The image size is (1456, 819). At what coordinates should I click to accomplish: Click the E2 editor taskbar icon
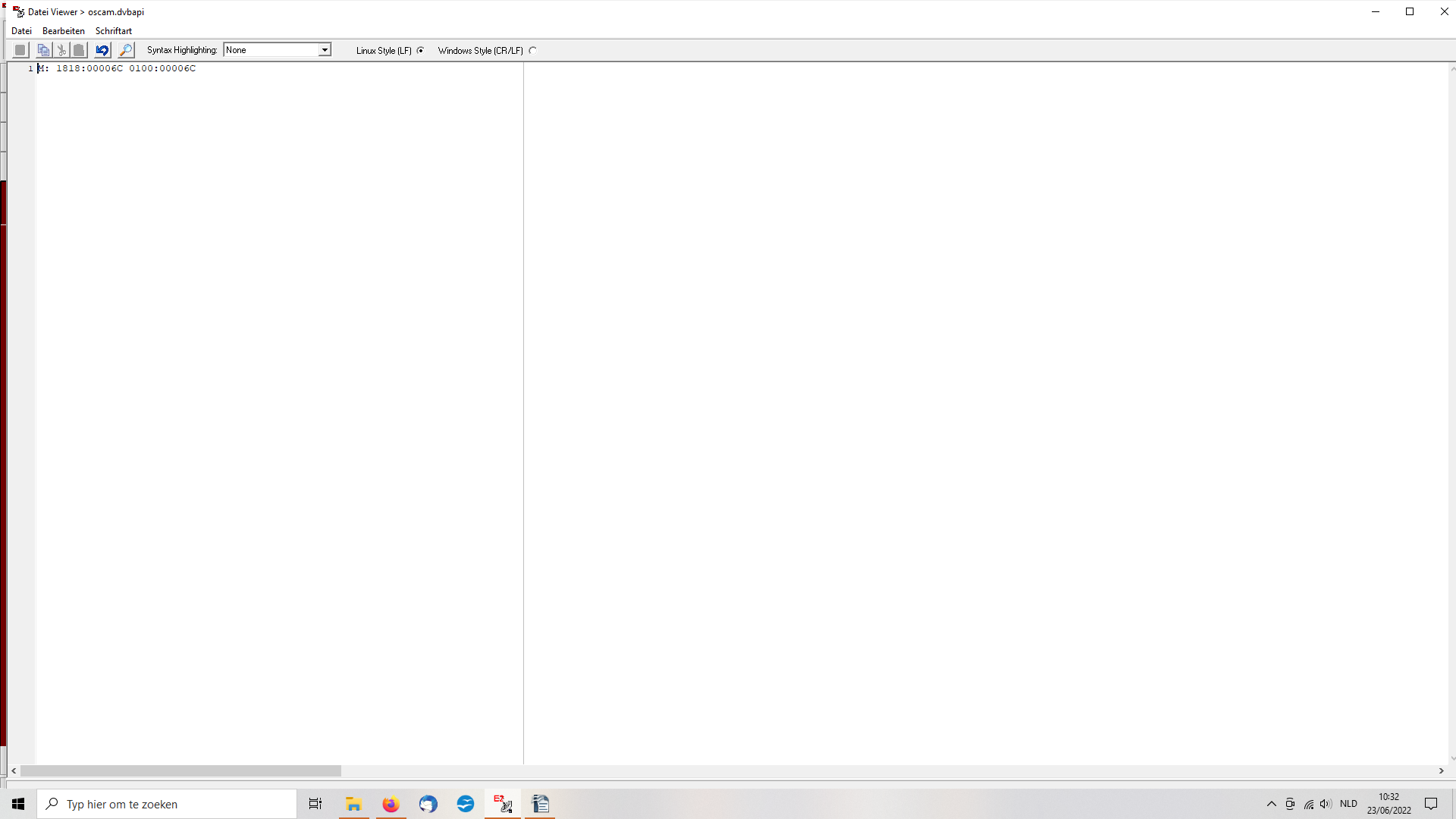coord(503,804)
